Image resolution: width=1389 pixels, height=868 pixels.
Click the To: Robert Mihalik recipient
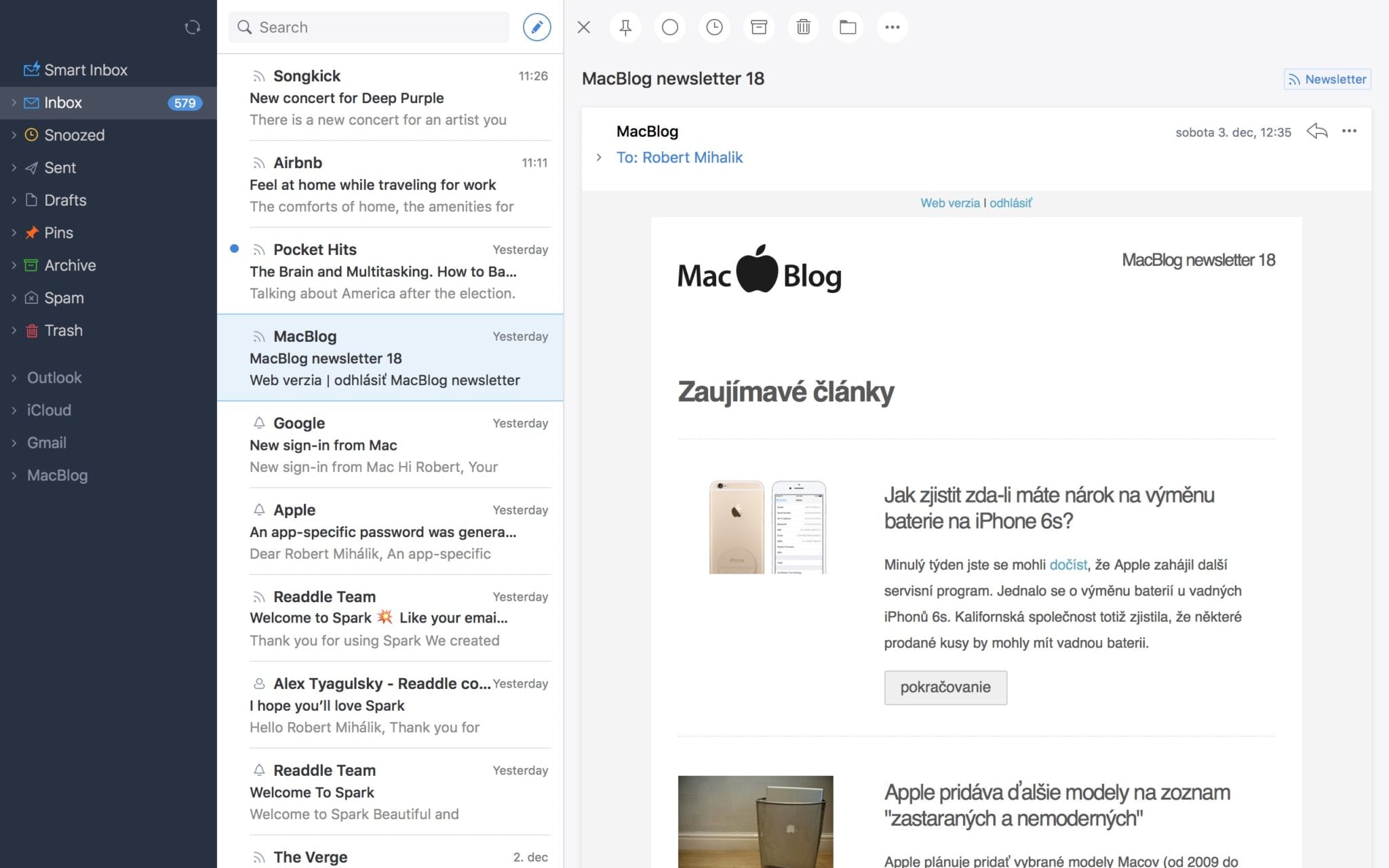click(680, 157)
